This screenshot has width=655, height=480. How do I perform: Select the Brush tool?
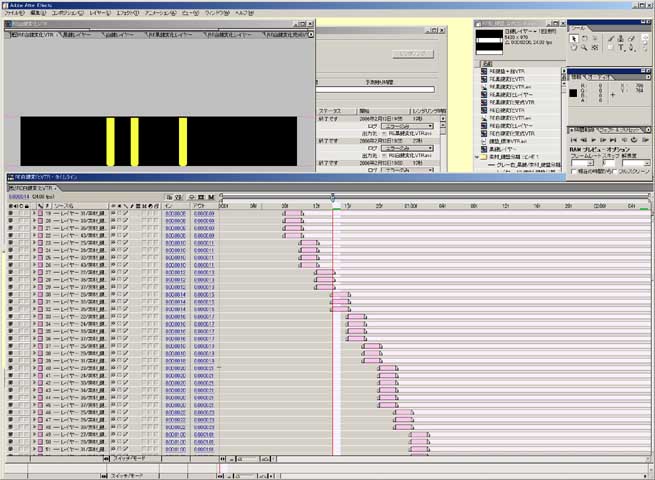point(611,38)
